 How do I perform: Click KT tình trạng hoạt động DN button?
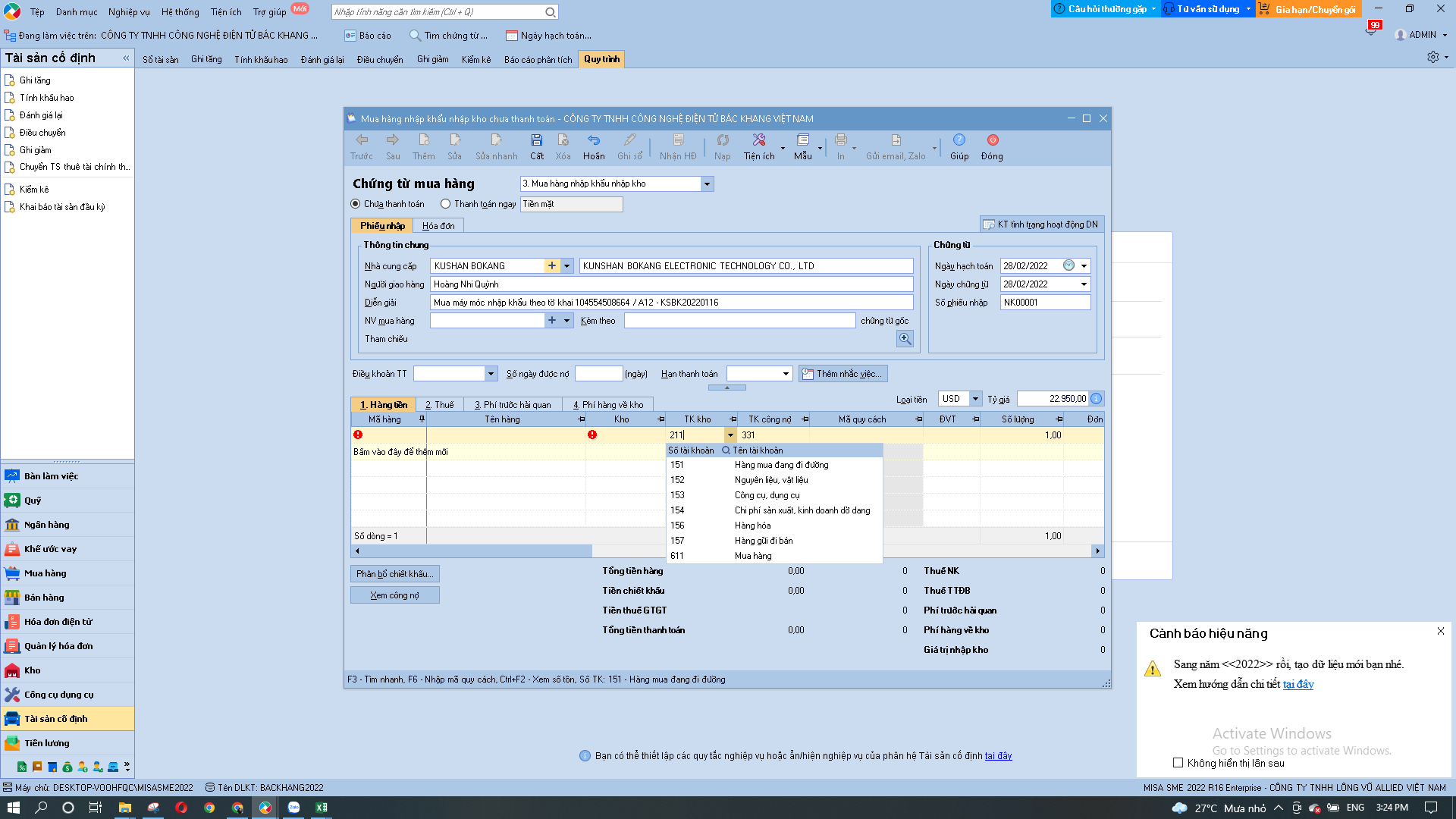1041,224
